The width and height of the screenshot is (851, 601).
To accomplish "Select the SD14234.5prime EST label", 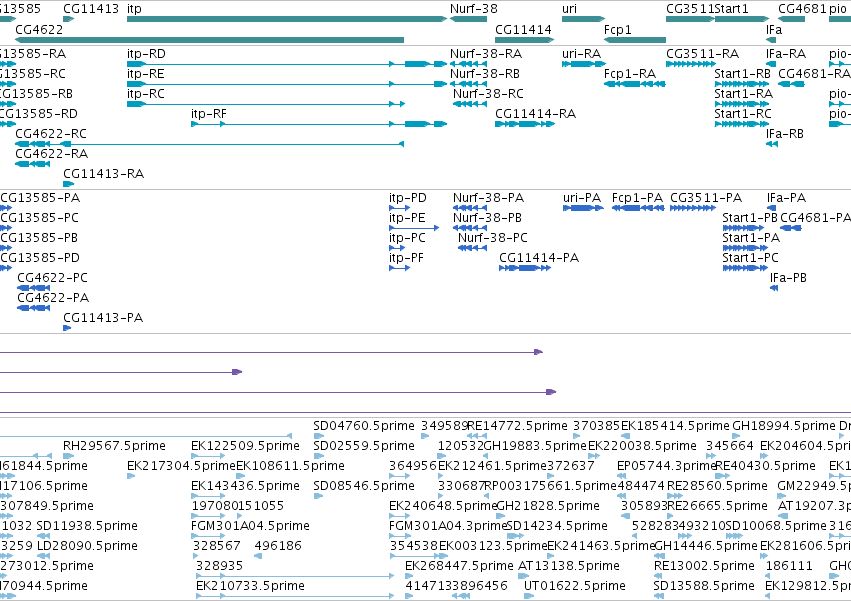I will [x=557, y=526].
